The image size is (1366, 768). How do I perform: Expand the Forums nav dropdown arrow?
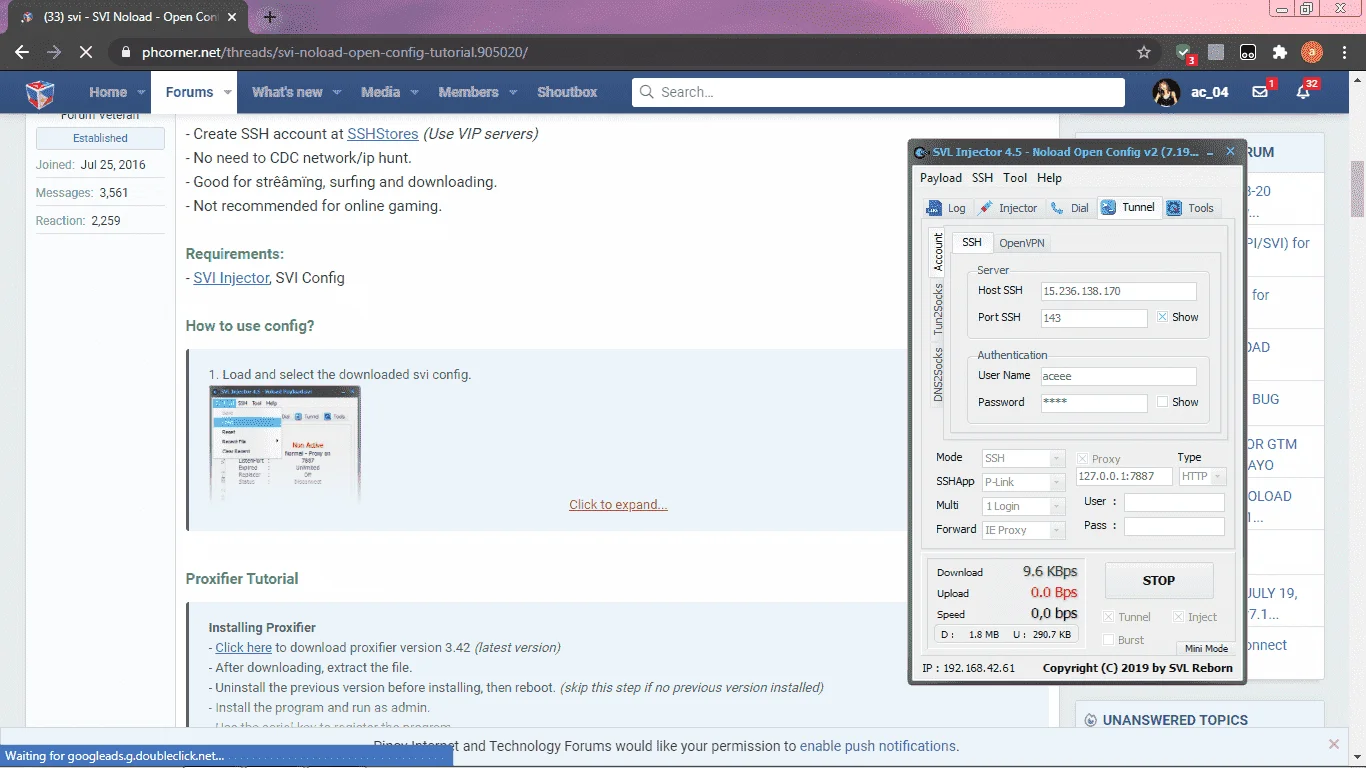point(228,92)
